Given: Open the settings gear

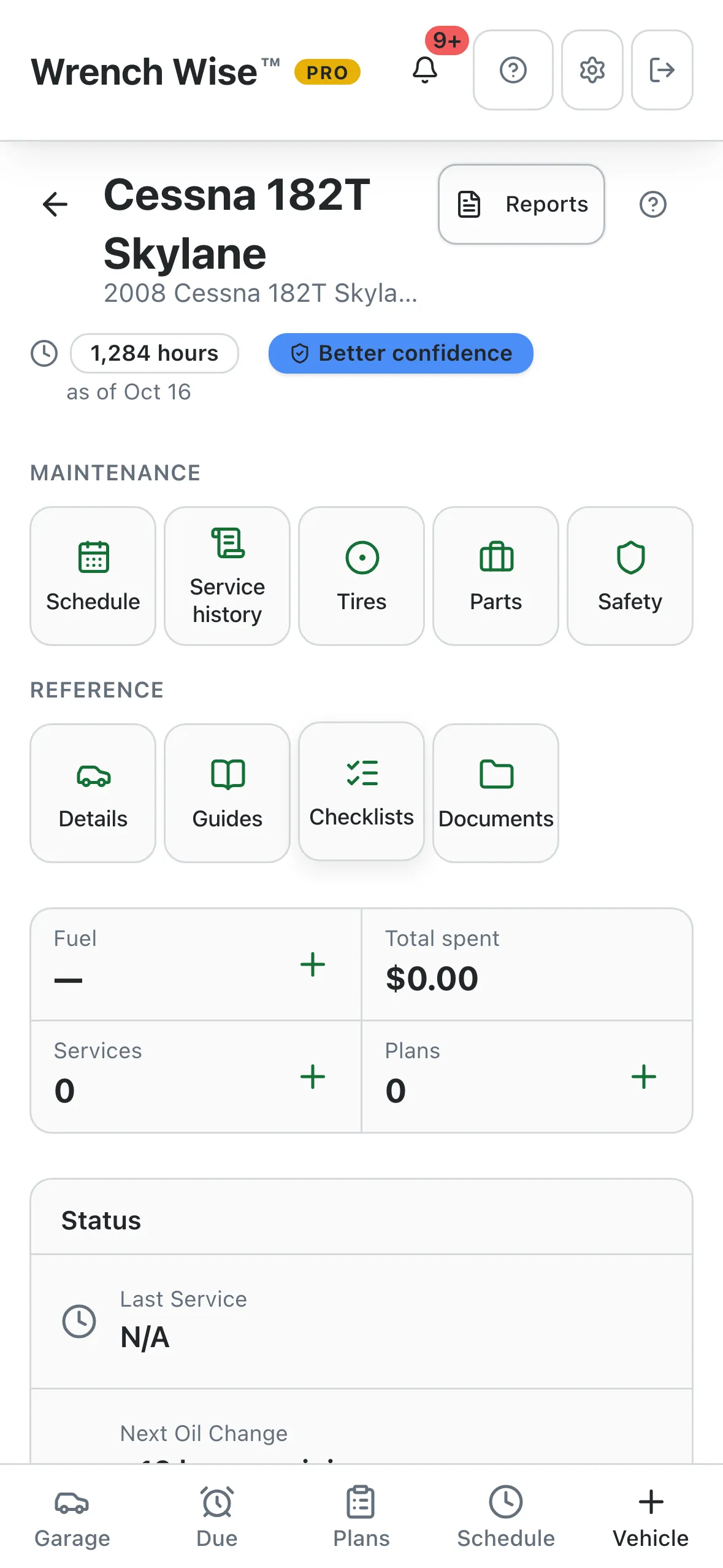Looking at the screenshot, I should point(592,70).
